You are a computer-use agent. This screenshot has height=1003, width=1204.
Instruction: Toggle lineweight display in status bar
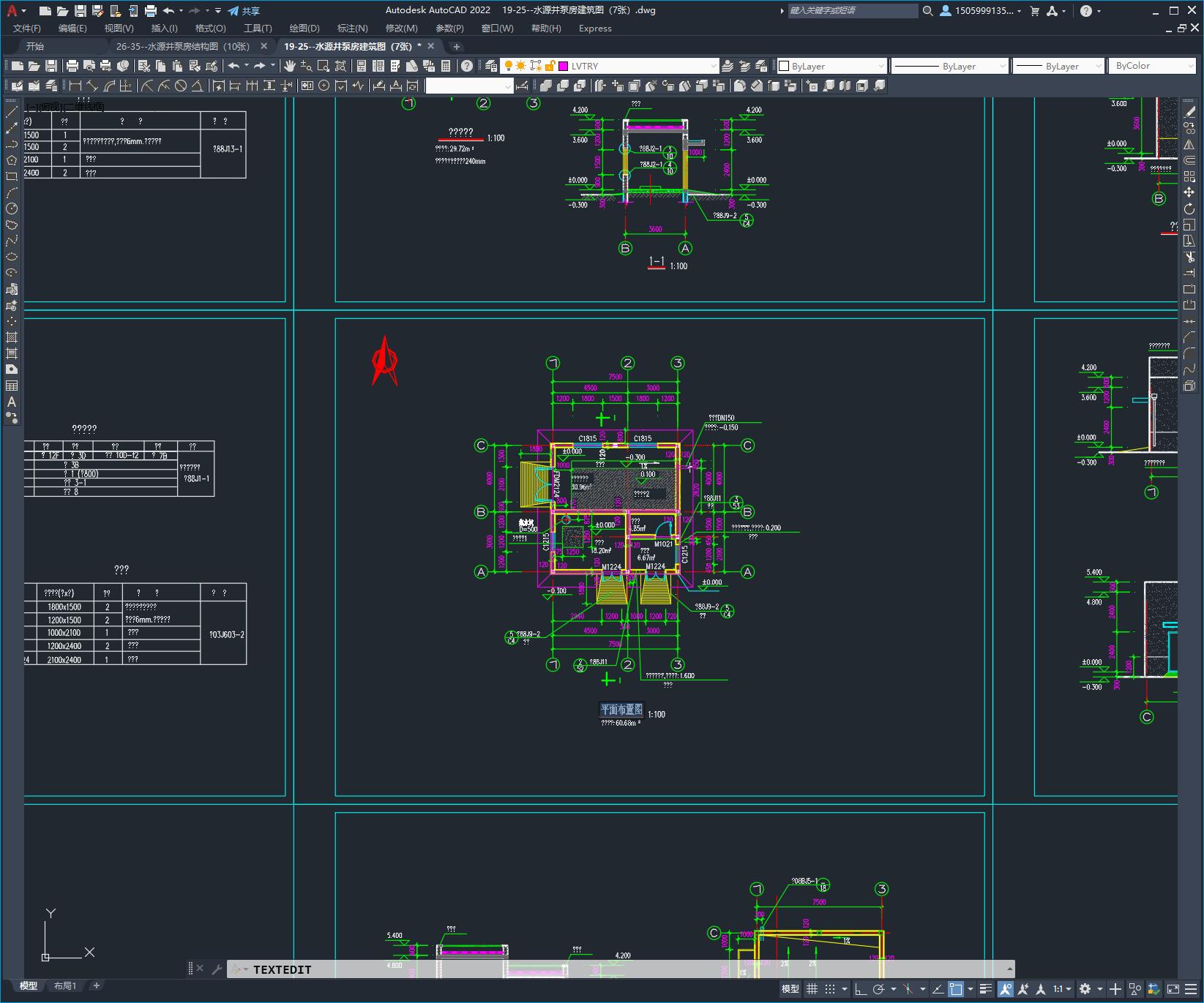click(x=986, y=989)
